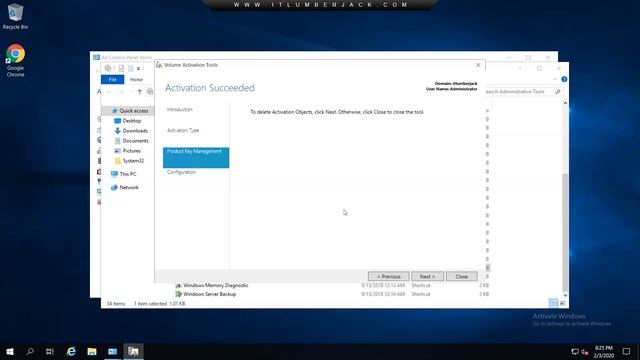
Task: Click the Explorer vertical scrollbar down arrow
Action: [565, 295]
